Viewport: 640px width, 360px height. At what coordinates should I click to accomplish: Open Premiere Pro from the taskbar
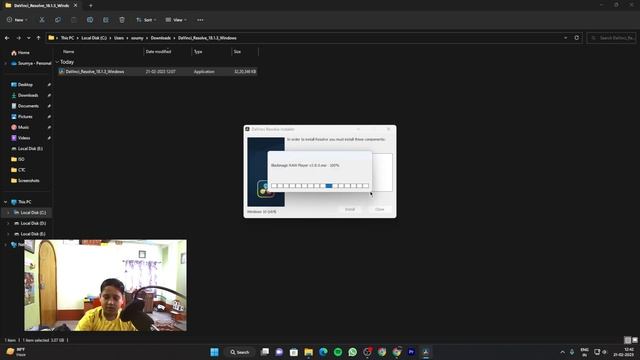411,352
